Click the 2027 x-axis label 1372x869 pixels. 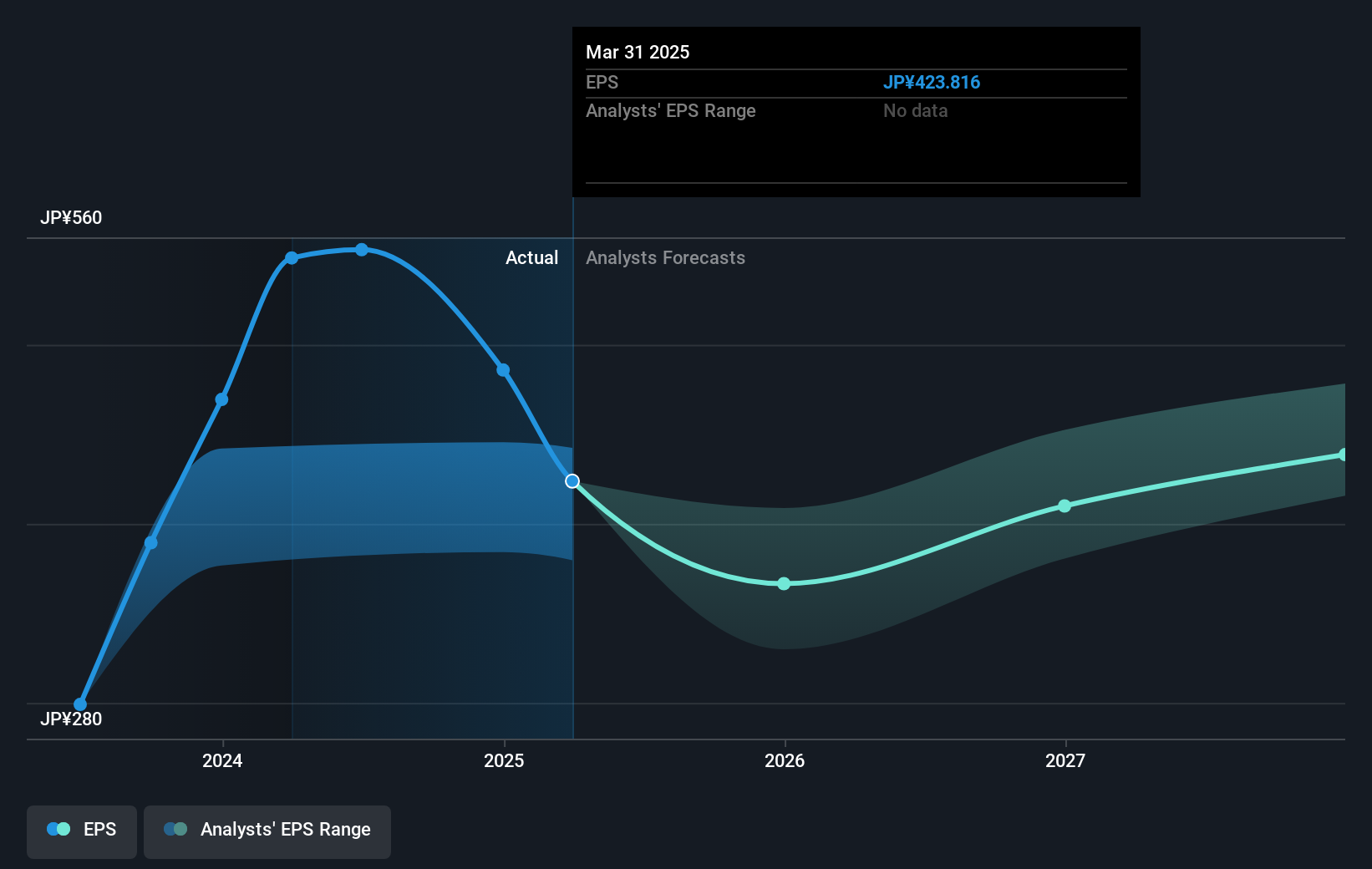1065,760
